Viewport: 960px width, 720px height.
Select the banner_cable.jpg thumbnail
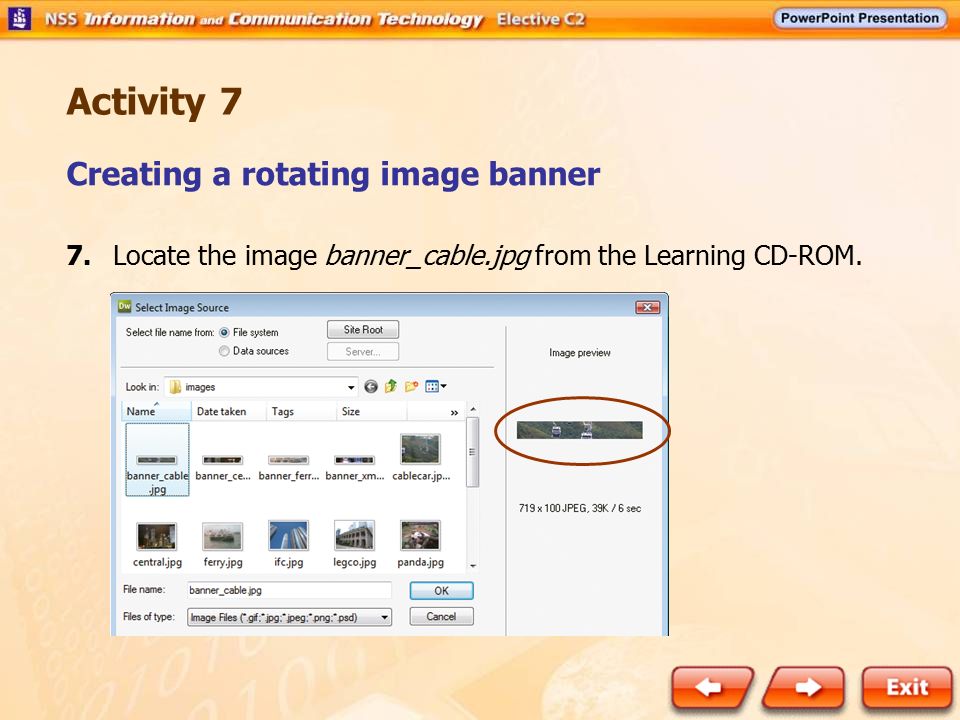click(x=157, y=460)
